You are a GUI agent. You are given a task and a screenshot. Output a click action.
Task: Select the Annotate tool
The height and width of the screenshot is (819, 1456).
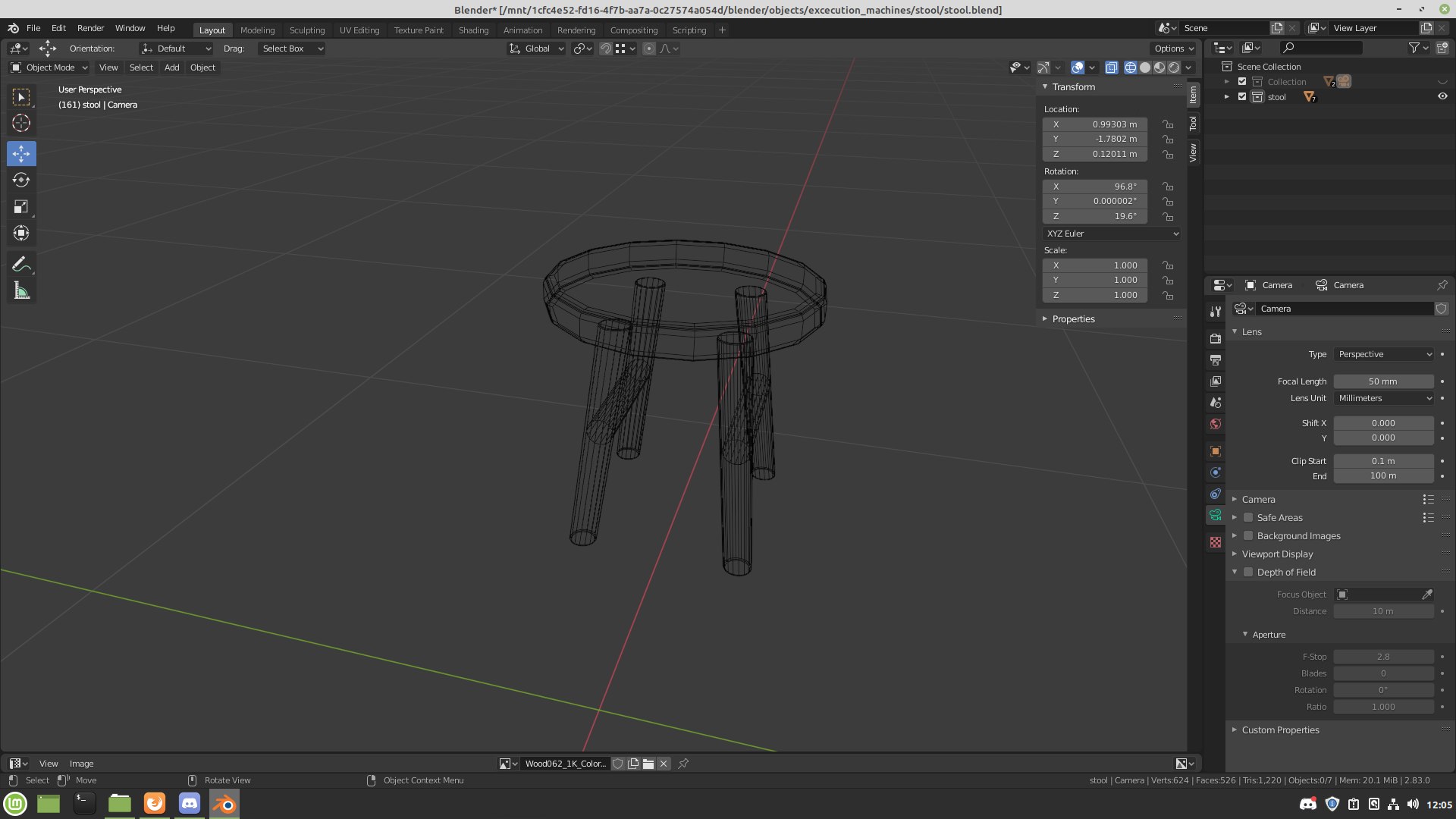pyautogui.click(x=21, y=264)
